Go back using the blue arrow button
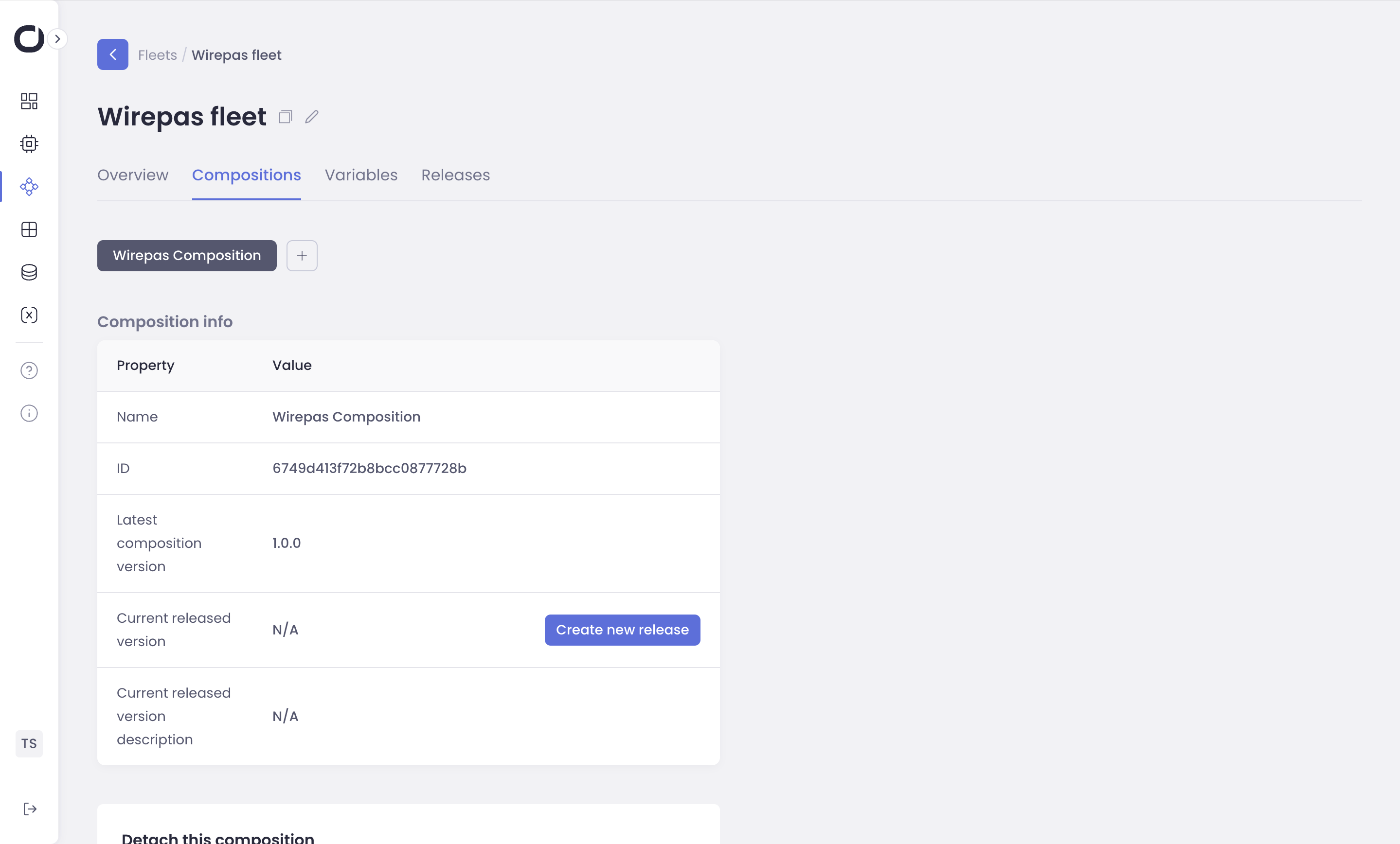Screen dimensions: 1400x844 pos(112,54)
